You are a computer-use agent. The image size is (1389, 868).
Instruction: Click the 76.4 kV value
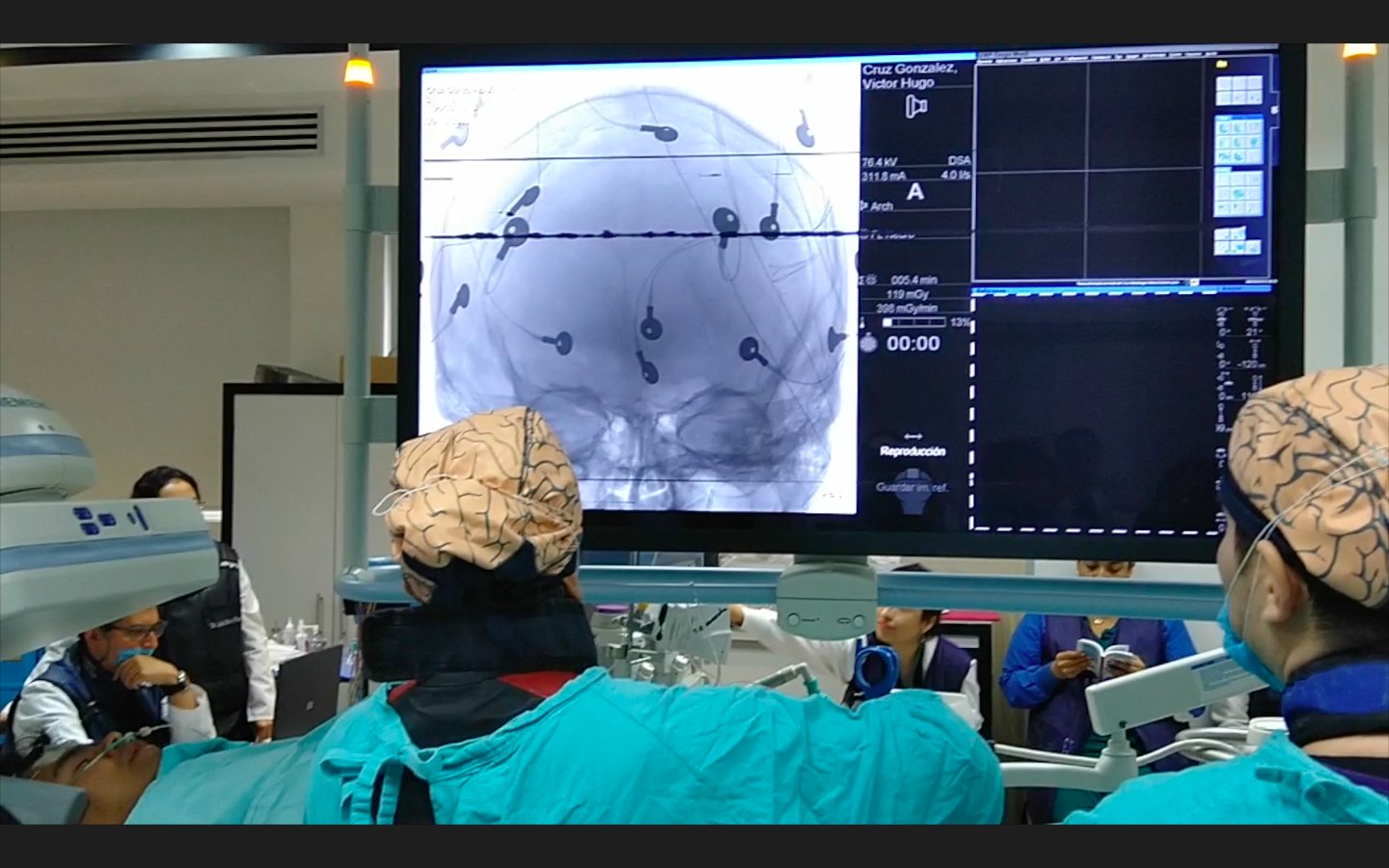tap(880, 162)
